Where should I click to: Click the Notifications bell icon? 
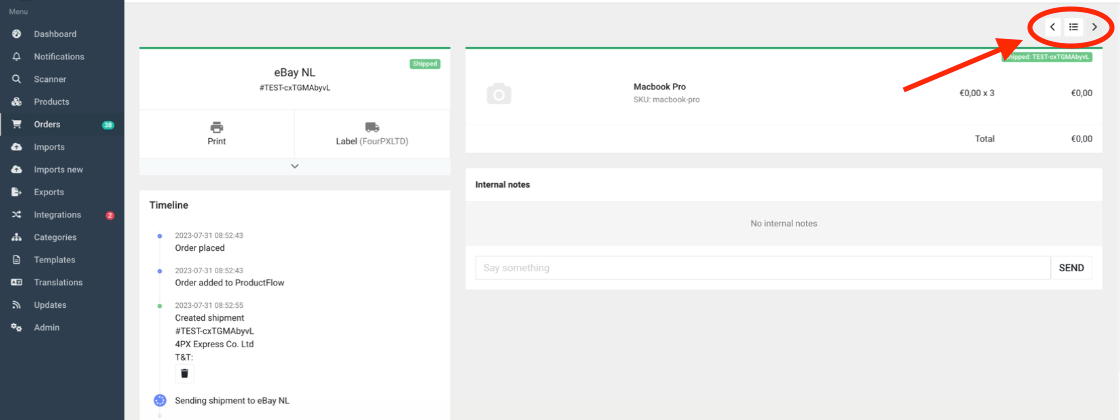16,57
